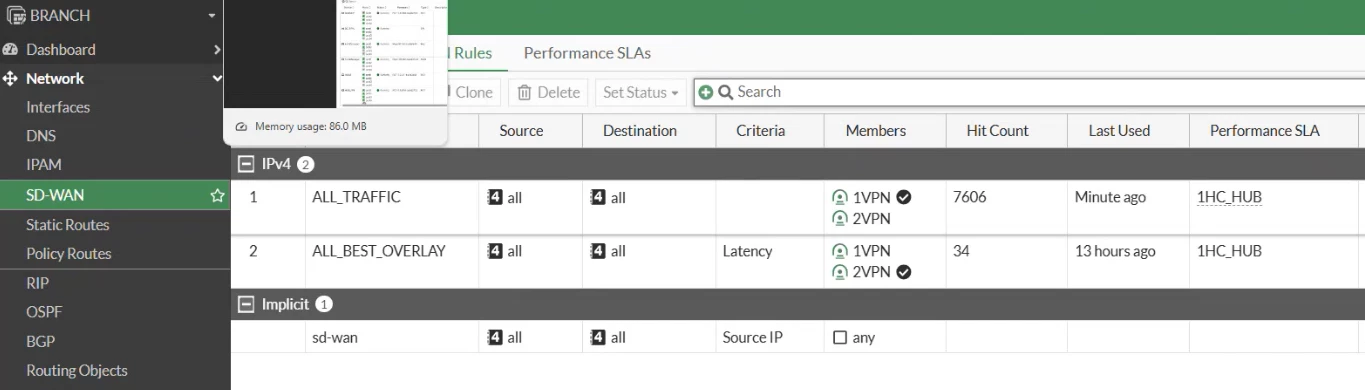The width and height of the screenshot is (1365, 390).
Task: Click the source address icon in sd-wan row
Action: [494, 338]
